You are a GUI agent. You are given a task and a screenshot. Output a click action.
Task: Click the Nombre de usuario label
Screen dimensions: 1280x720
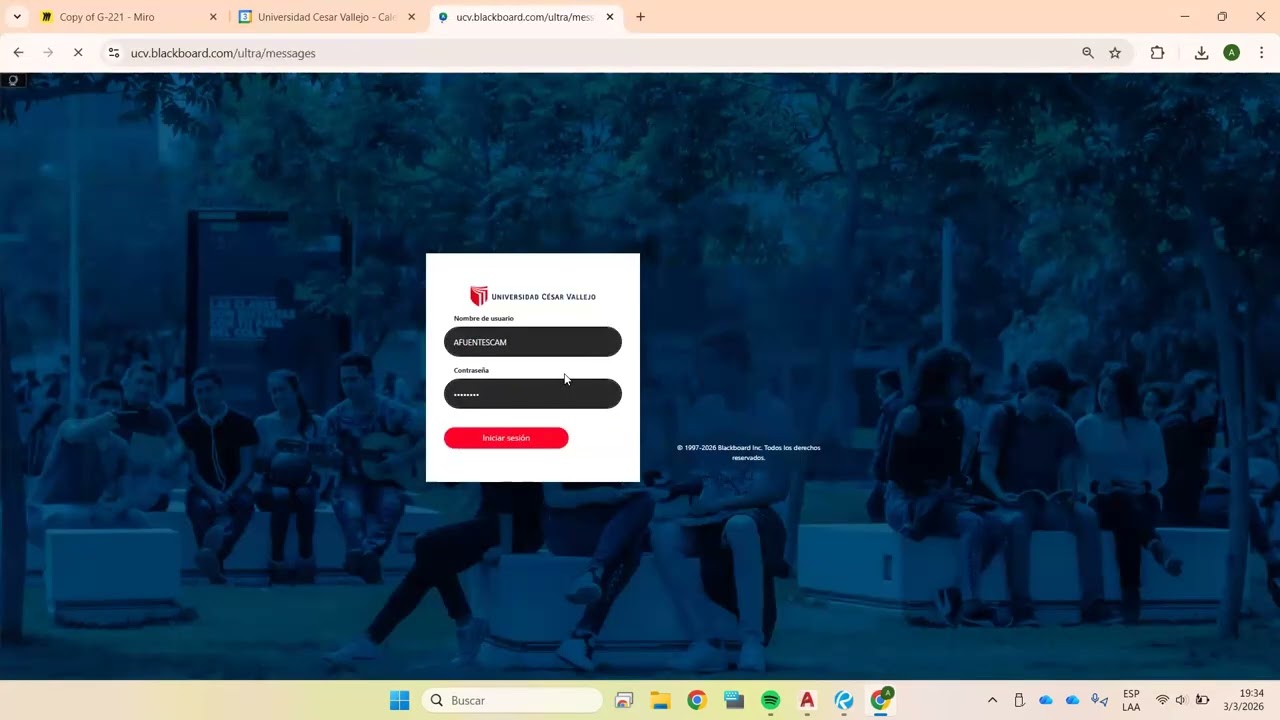tap(484, 318)
